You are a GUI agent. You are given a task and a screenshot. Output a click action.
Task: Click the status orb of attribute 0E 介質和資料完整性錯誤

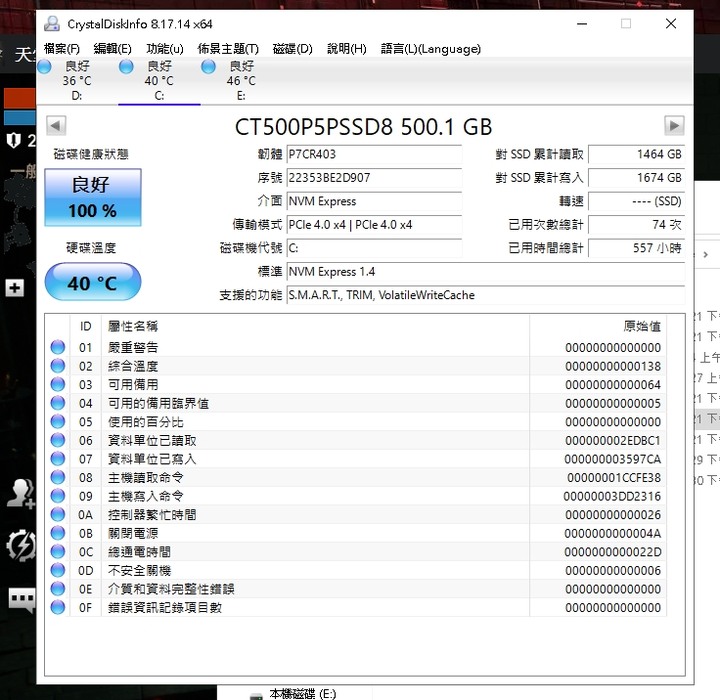(58, 589)
